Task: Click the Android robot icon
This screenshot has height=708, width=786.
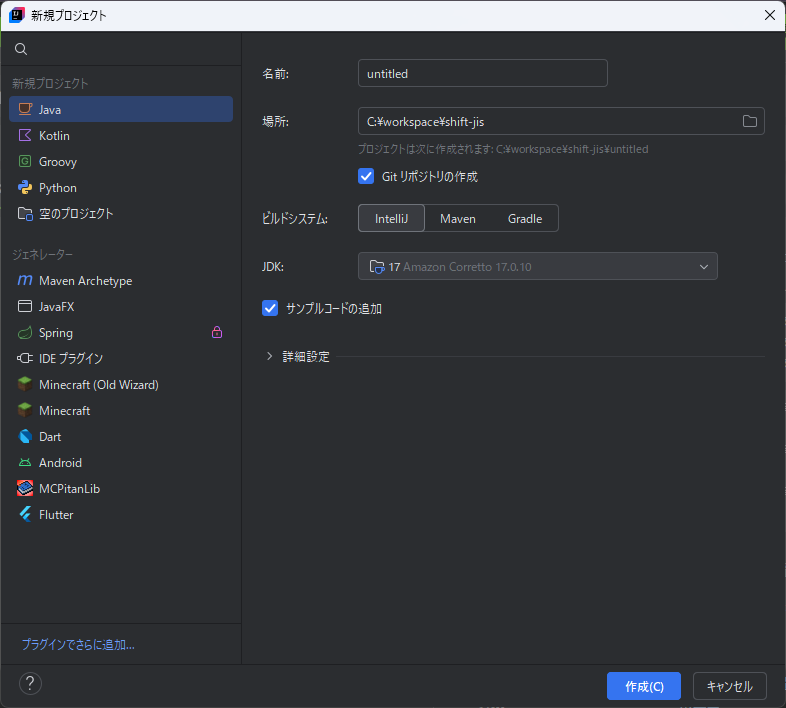Action: point(25,462)
